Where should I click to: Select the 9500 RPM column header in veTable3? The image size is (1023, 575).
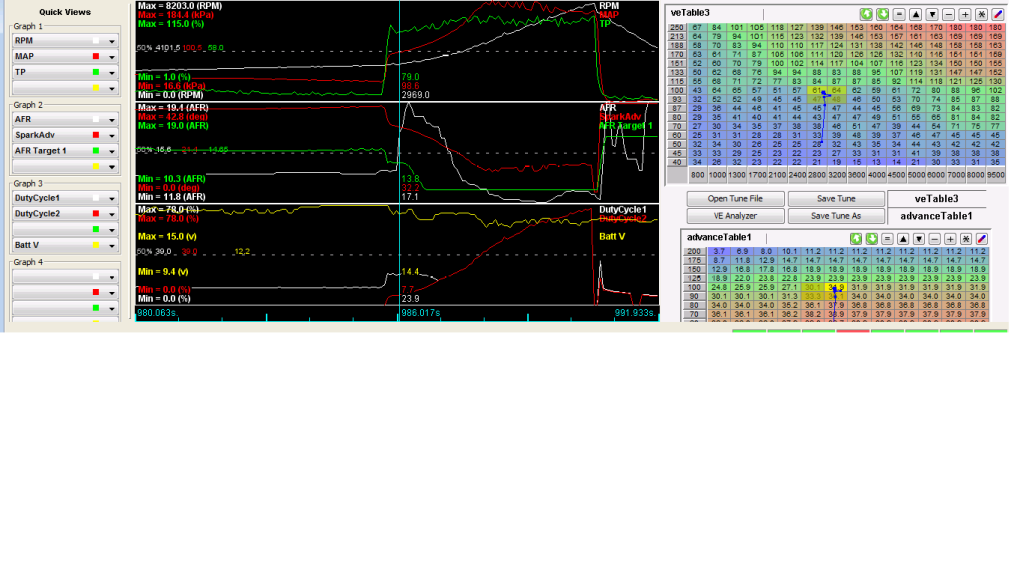pyautogui.click(x=996, y=175)
